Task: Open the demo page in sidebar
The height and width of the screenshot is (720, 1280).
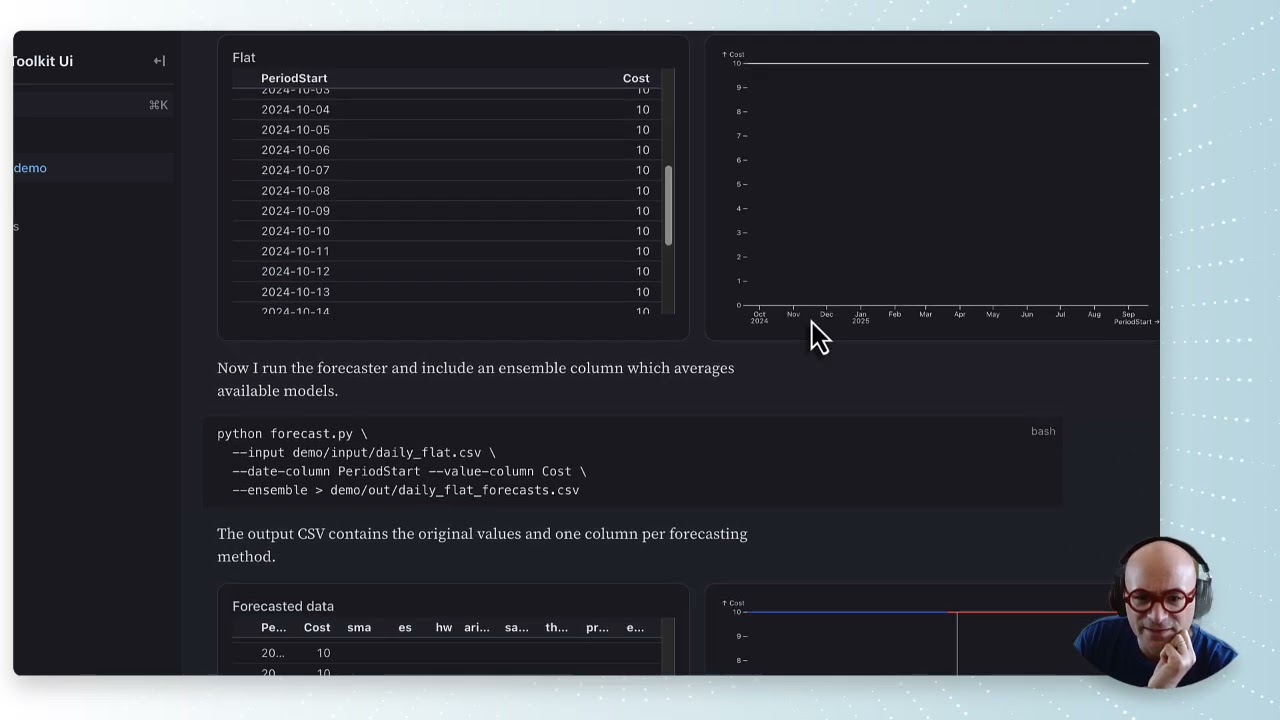Action: pos(30,168)
